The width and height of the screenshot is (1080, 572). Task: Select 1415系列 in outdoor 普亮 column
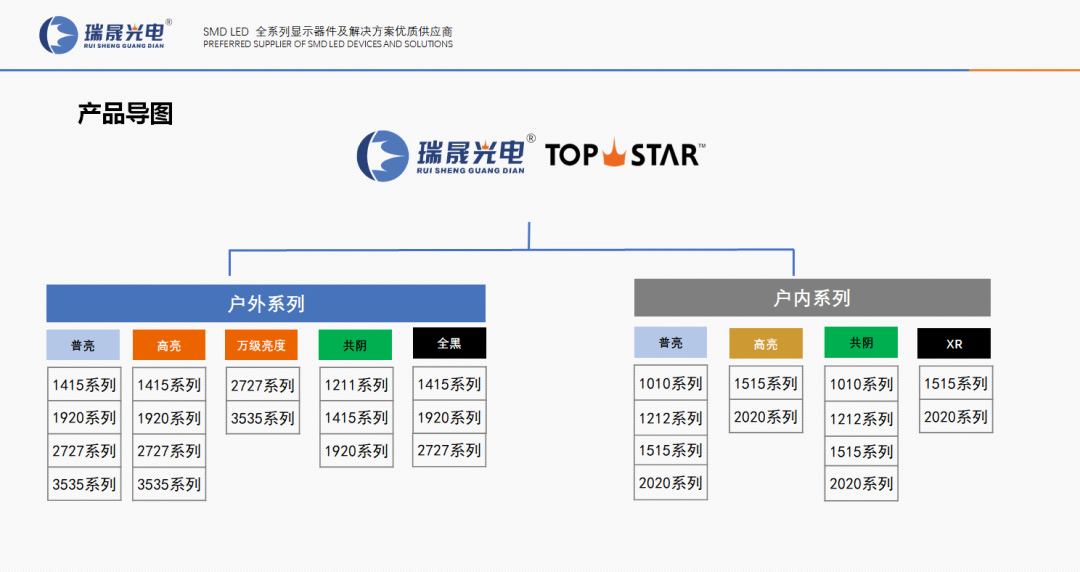pos(84,385)
